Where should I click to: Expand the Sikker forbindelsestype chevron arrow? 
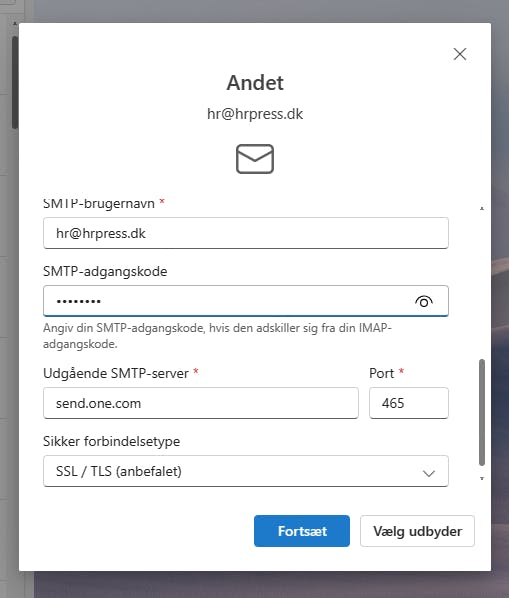pos(429,473)
